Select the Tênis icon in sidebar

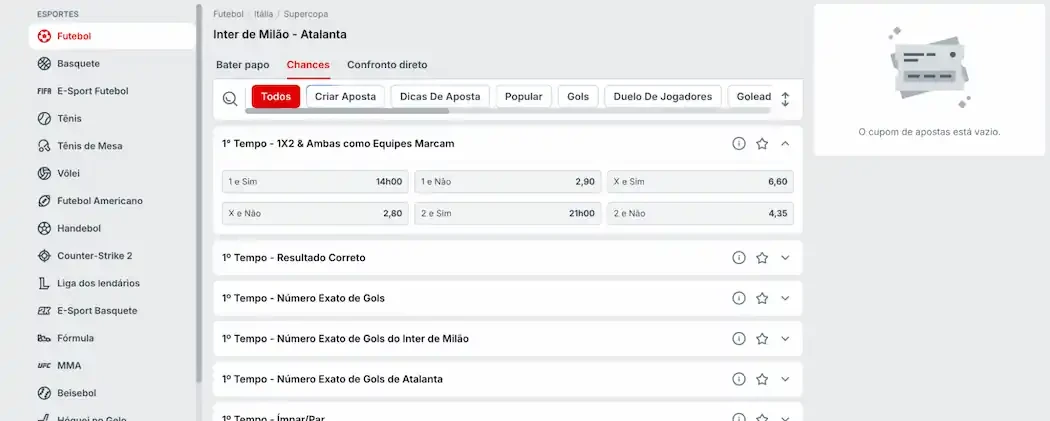(44, 118)
